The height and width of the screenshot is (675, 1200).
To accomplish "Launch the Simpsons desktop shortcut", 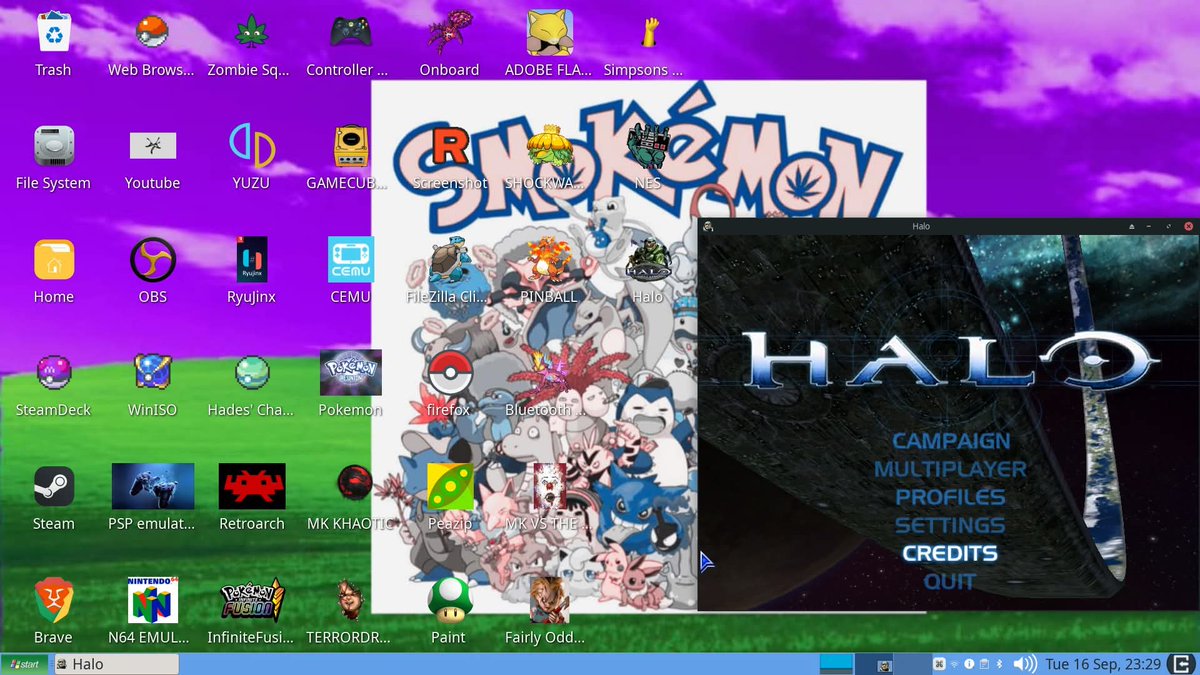I will [x=649, y=33].
